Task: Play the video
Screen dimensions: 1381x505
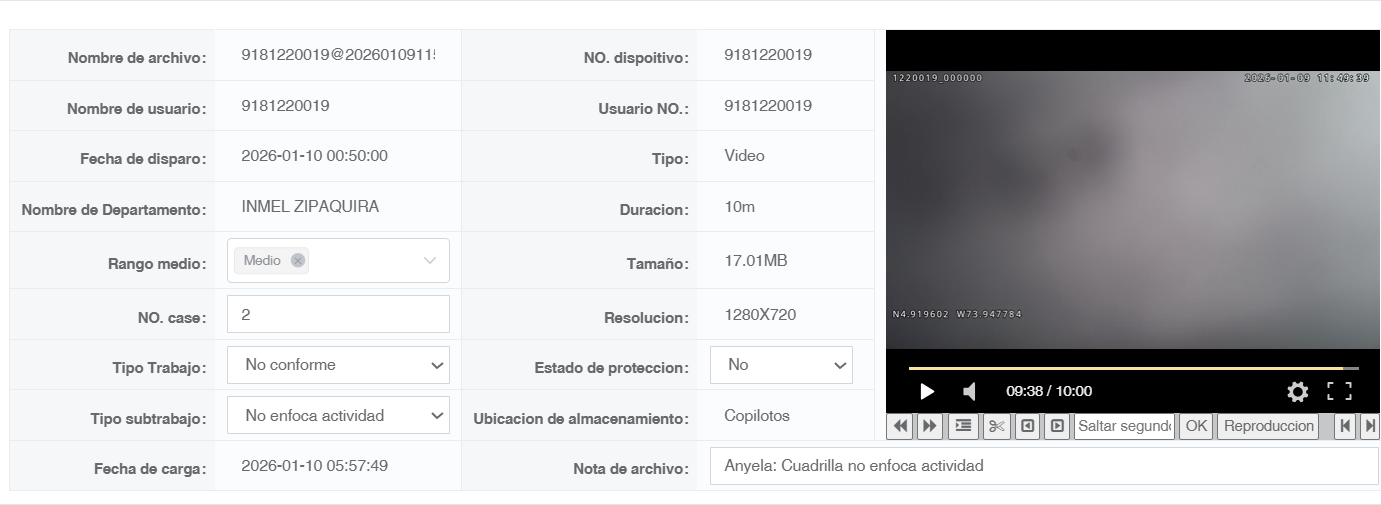Action: click(927, 391)
